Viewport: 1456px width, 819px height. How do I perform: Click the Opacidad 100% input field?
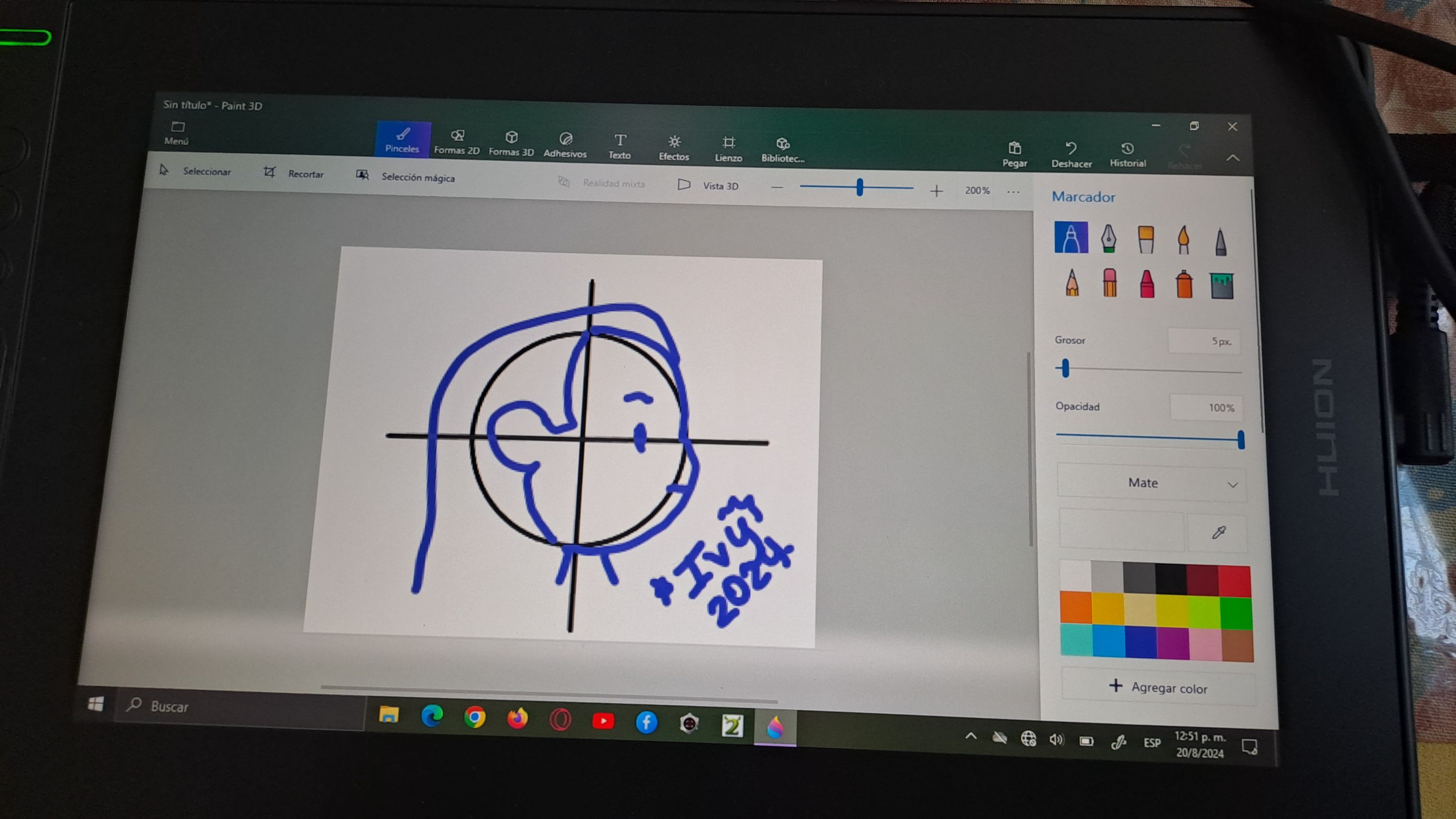[x=1206, y=407]
